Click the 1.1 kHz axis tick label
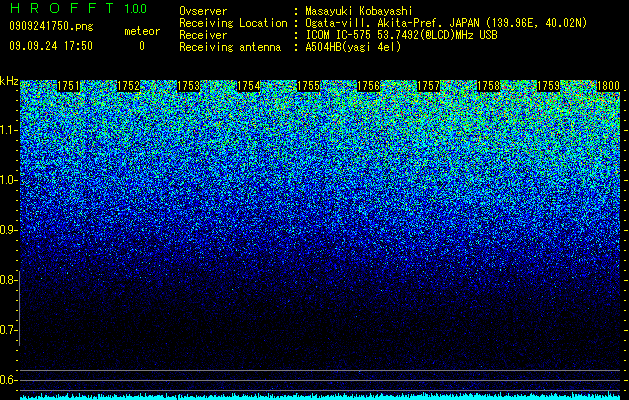 (8, 130)
